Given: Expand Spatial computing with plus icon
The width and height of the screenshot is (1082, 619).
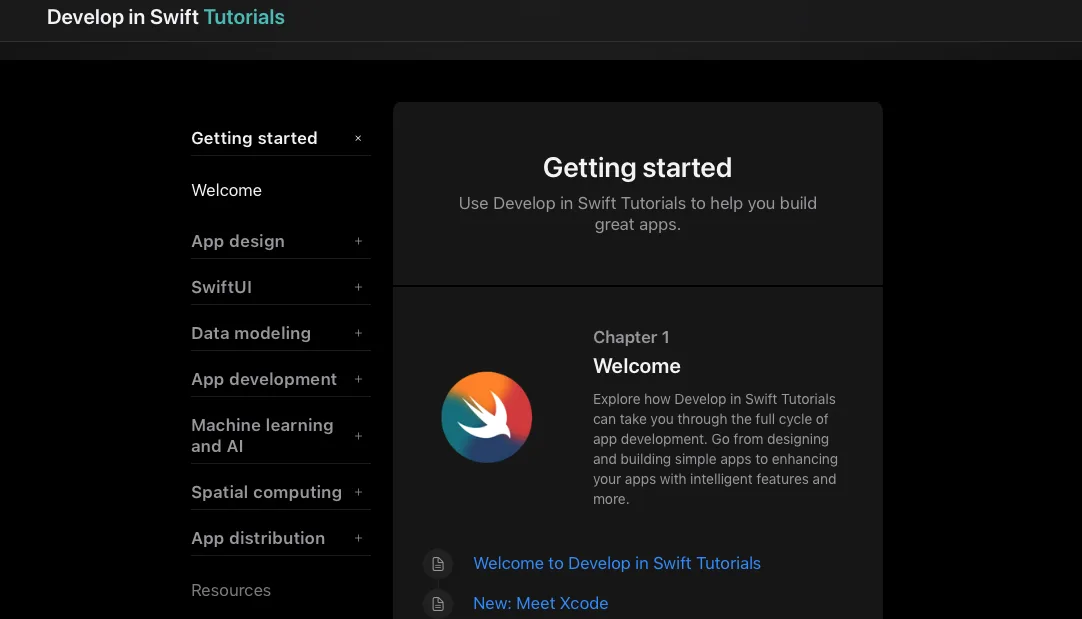Looking at the screenshot, I should coord(358,492).
